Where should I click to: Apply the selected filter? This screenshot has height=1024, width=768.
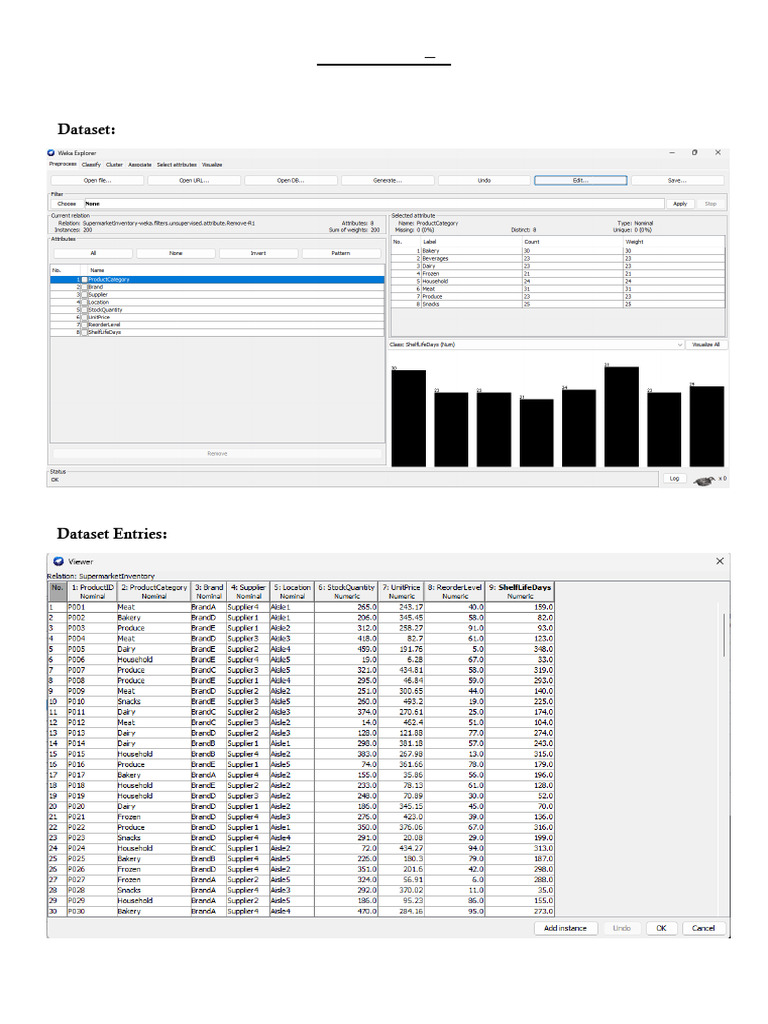pos(680,204)
